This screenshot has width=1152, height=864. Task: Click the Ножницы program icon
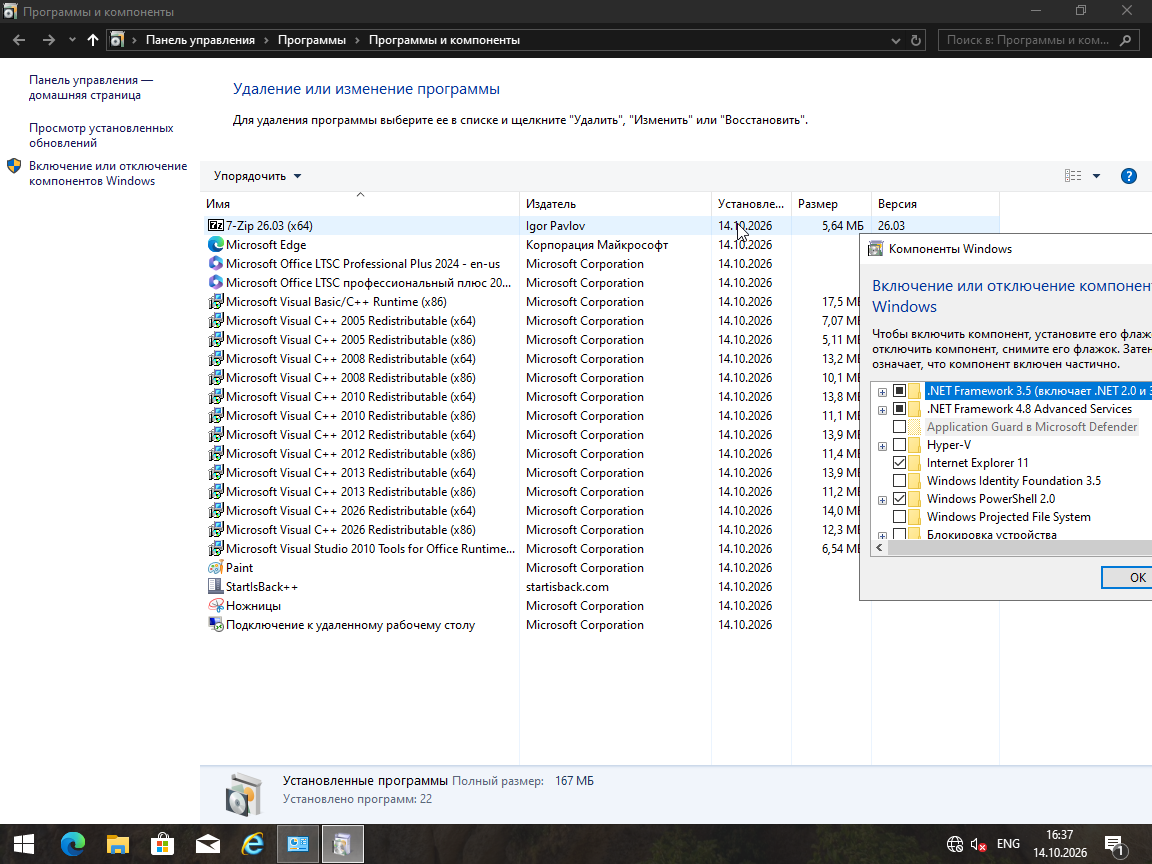point(215,606)
